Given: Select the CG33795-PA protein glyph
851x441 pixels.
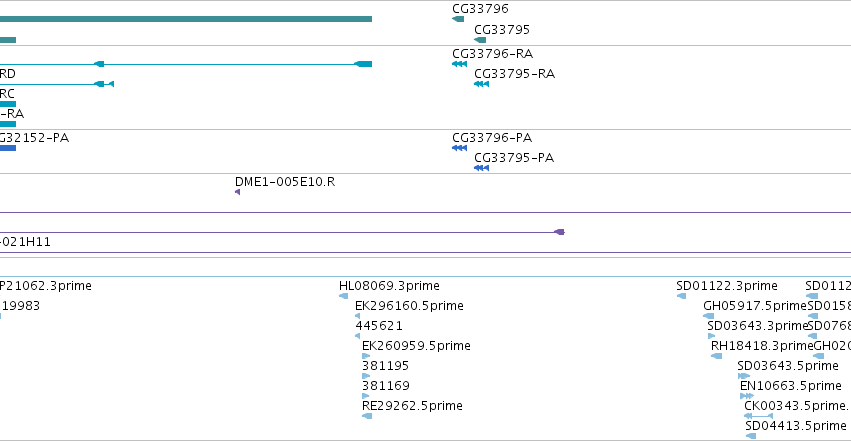Looking at the screenshot, I should [x=481, y=168].
